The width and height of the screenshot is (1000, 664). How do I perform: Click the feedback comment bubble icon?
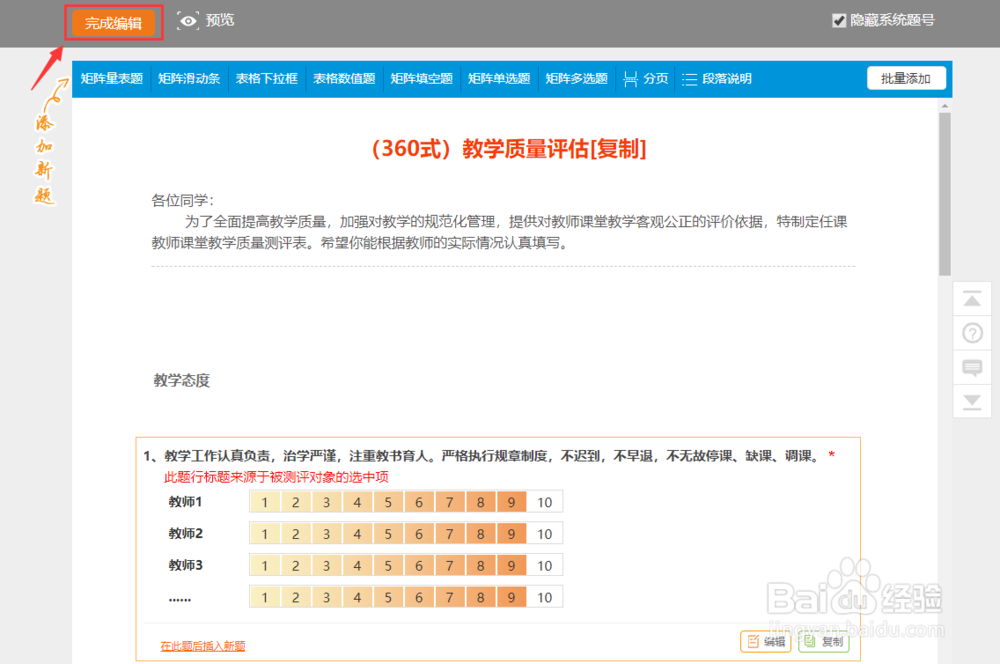(972, 368)
